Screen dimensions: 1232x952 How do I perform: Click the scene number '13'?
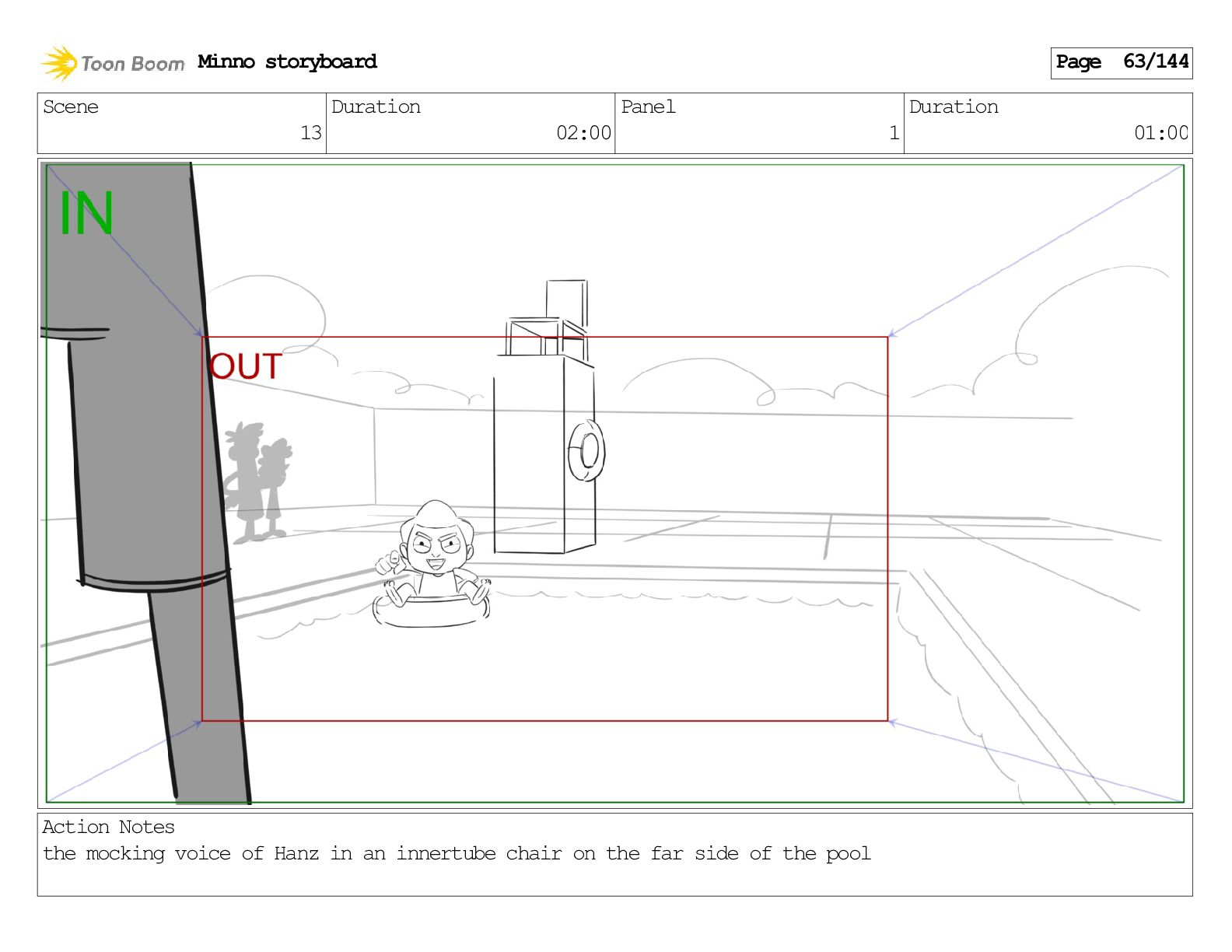tap(311, 133)
